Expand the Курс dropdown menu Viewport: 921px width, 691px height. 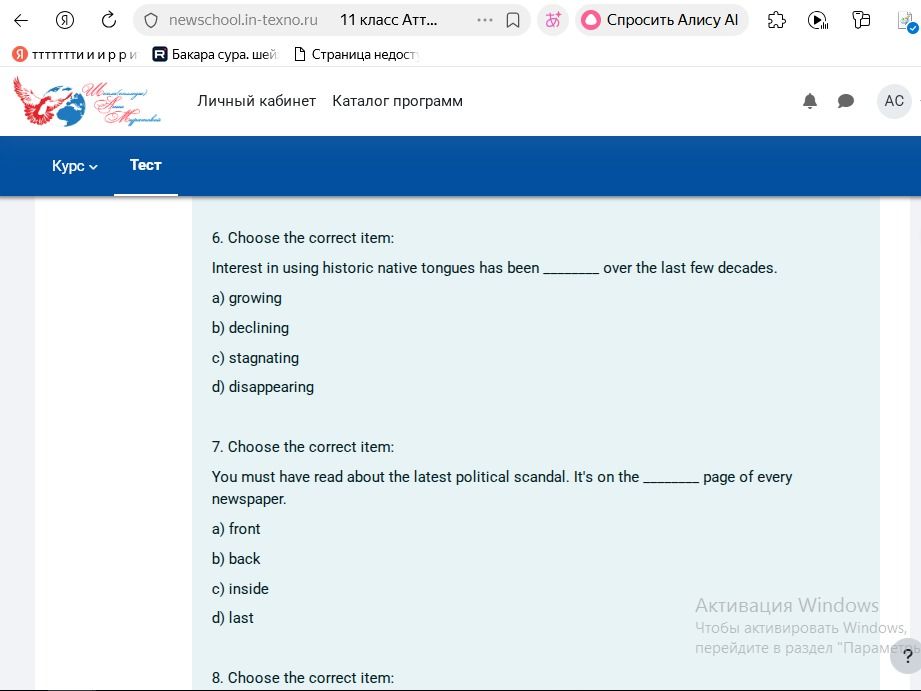75,166
